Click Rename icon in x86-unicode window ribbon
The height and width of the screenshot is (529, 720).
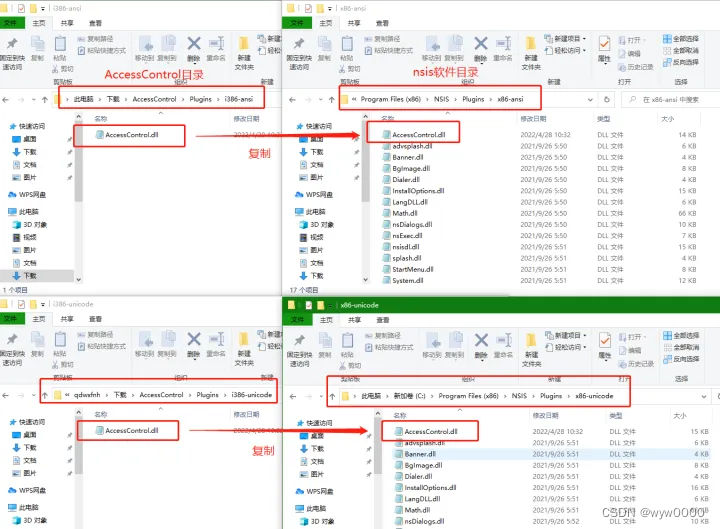click(503, 345)
